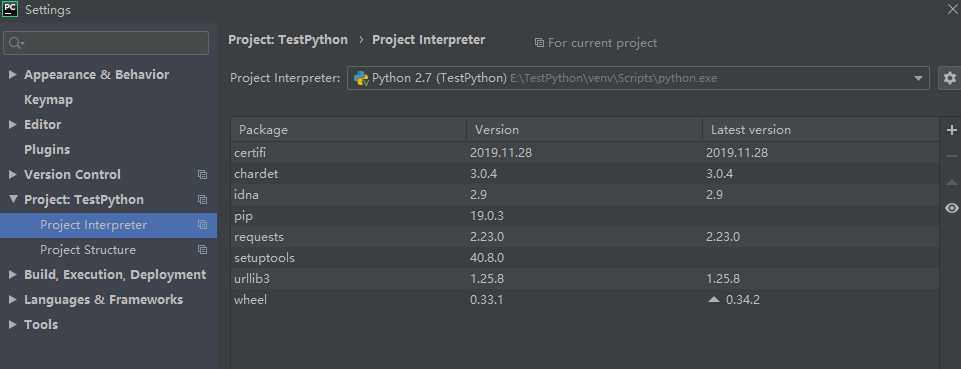The height and width of the screenshot is (369, 961).
Task: Expand the Editor section arrow
Action: [12, 124]
